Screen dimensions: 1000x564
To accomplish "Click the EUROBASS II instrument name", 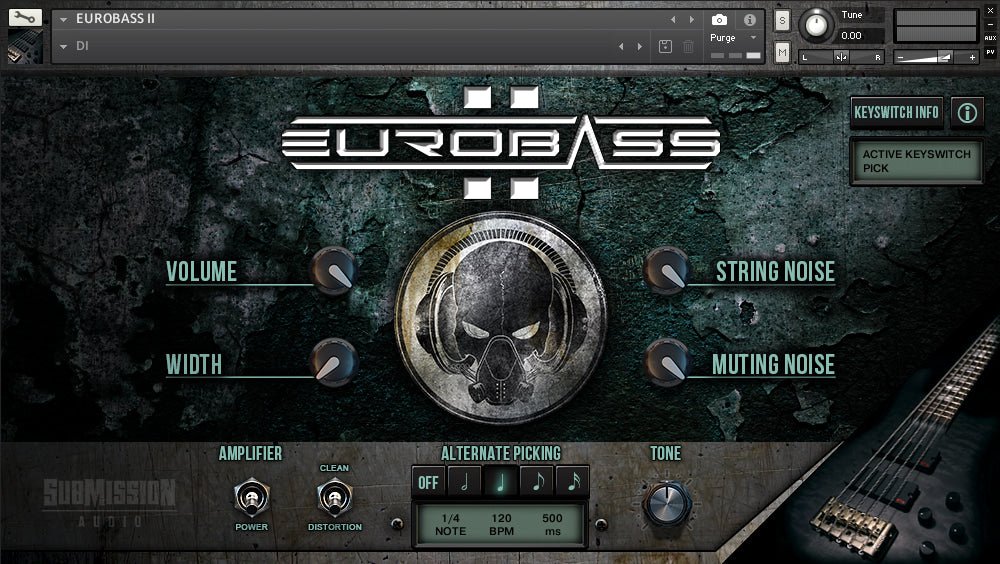I will tap(115, 19).
